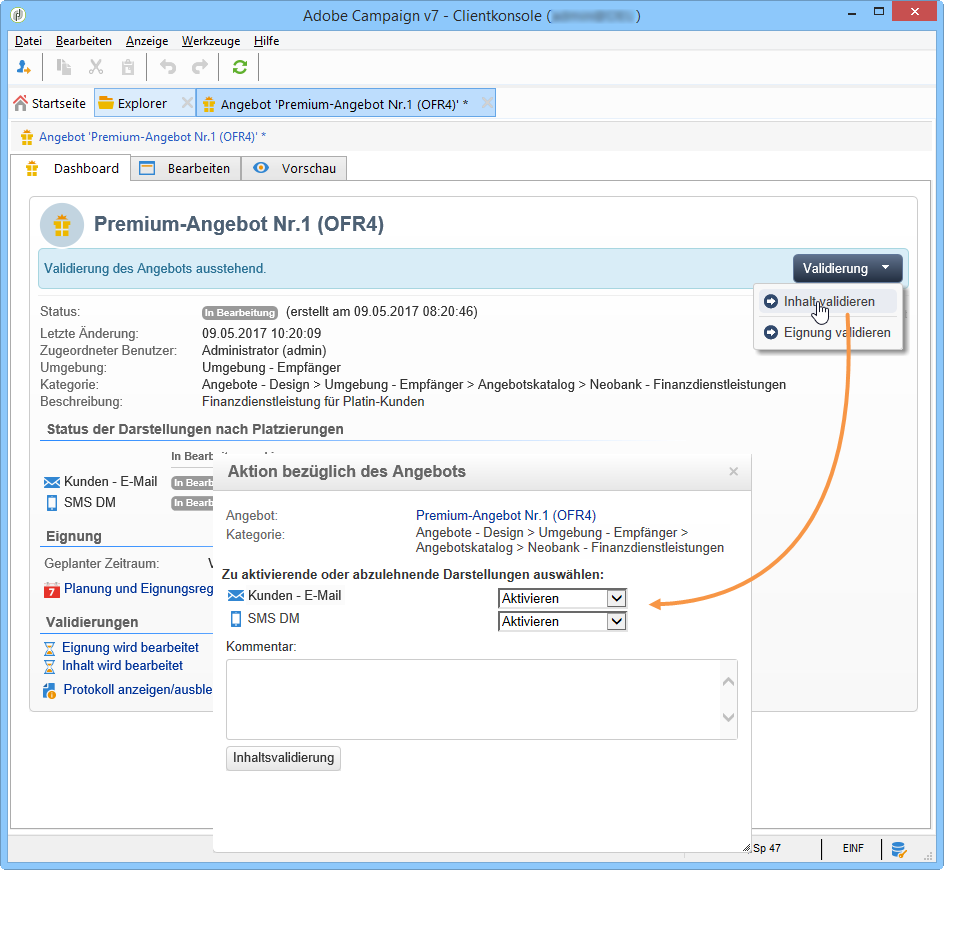Close the Angebot 'Premium-Angebot Nr.1 (OFR4)' tab
The height and width of the screenshot is (929, 966).
(487, 103)
